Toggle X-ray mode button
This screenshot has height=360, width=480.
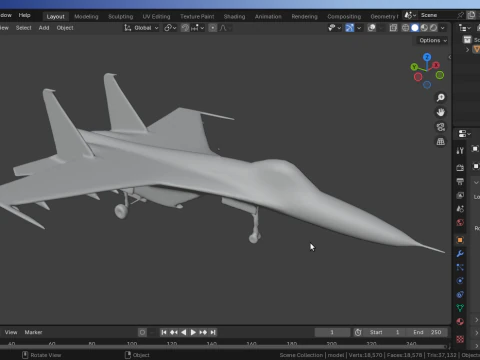click(393, 28)
